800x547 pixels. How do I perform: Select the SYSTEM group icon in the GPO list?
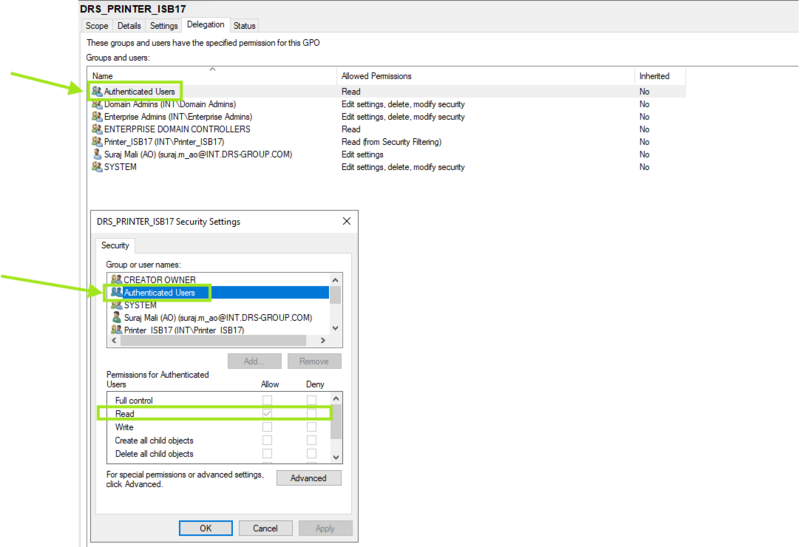96,167
